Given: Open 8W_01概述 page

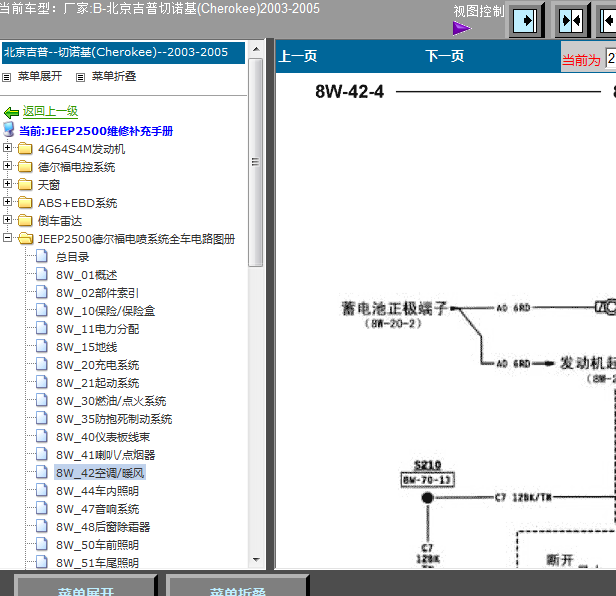Looking at the screenshot, I should coord(86,275).
